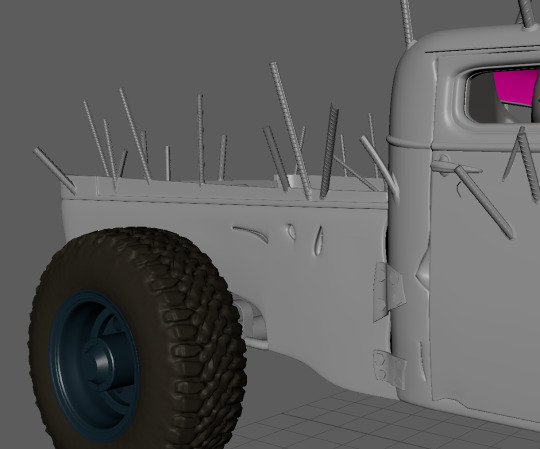Select the dark blue wheel rim
Screen dimensions: 540x449
click(x=94, y=367)
